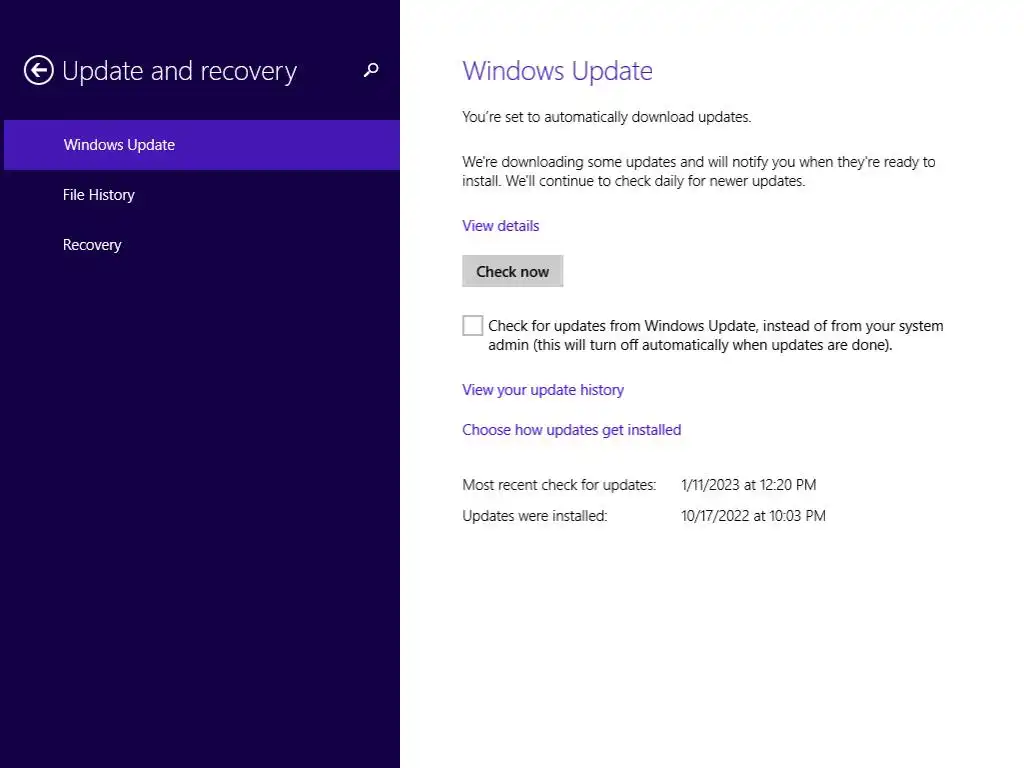Open search with the magnifier icon
The width and height of the screenshot is (1024, 768).
pyautogui.click(x=371, y=70)
